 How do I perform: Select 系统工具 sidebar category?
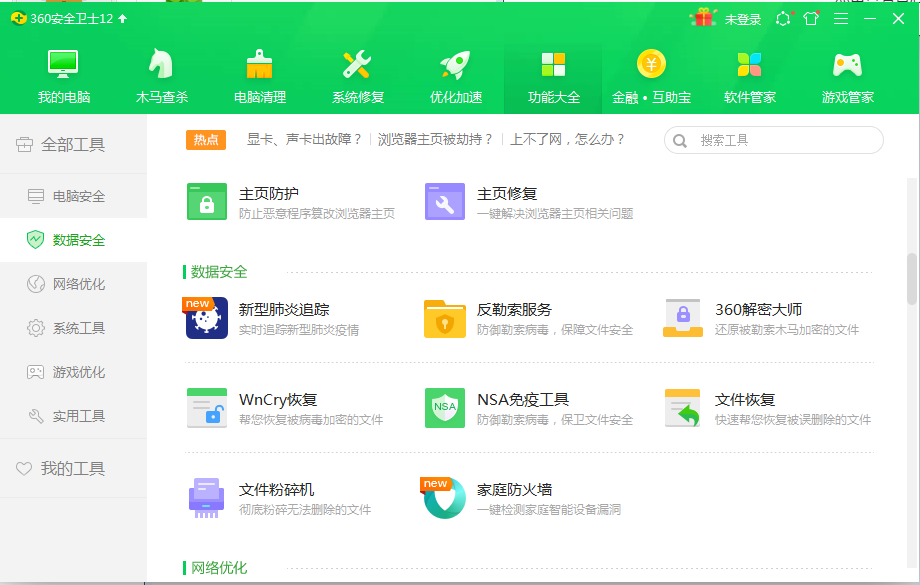tap(73, 328)
